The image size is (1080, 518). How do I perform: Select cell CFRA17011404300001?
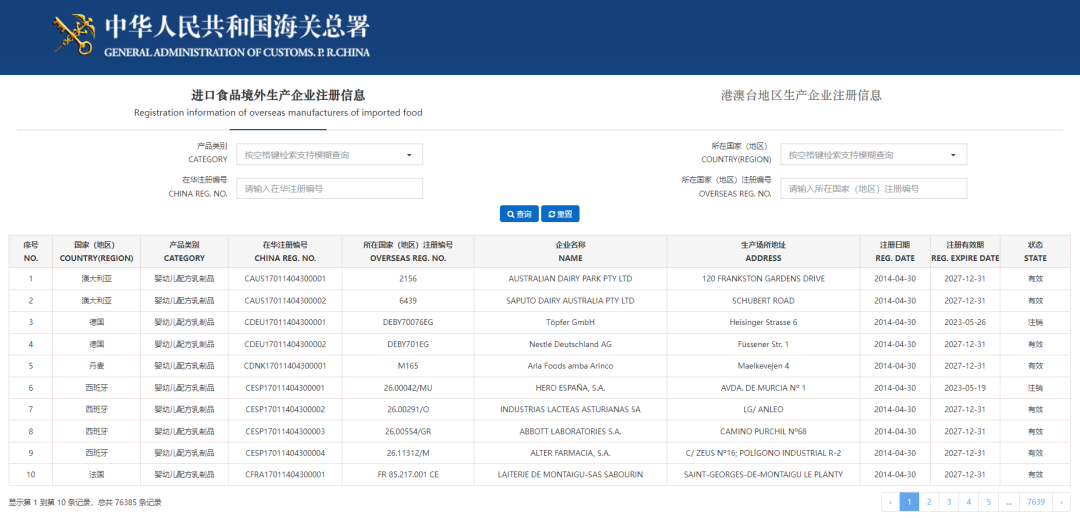pyautogui.click(x=285, y=475)
